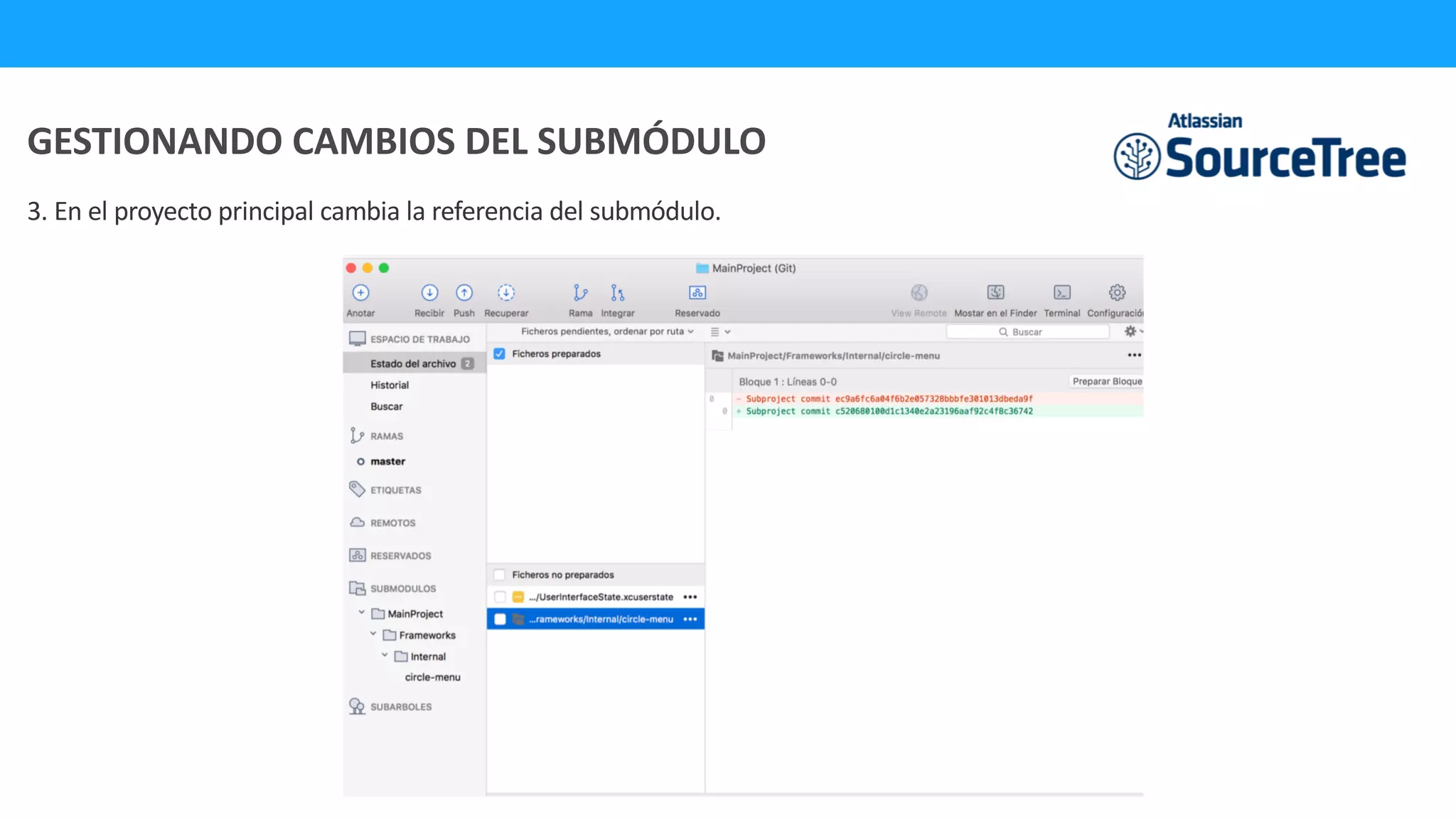Open the gear settings dropdown near search
The image size is (1456, 819).
[1133, 331]
